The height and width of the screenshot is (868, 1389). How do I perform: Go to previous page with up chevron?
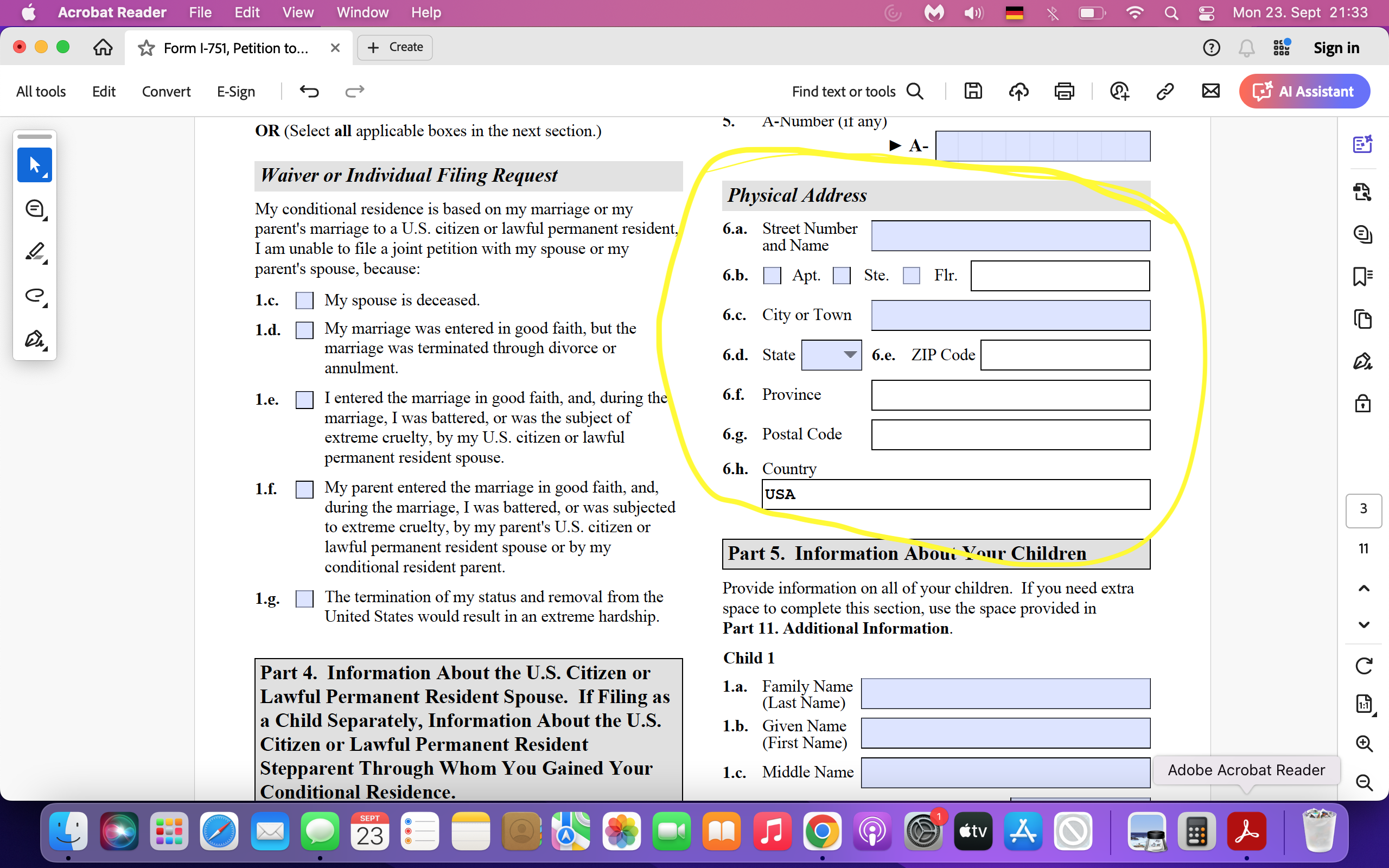pyautogui.click(x=1363, y=589)
